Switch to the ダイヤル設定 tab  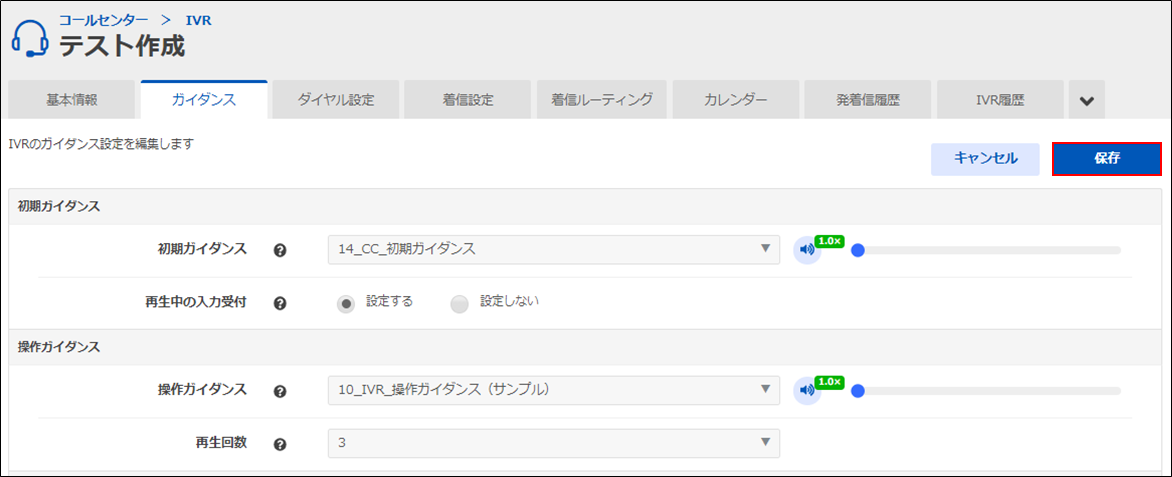pos(336,100)
